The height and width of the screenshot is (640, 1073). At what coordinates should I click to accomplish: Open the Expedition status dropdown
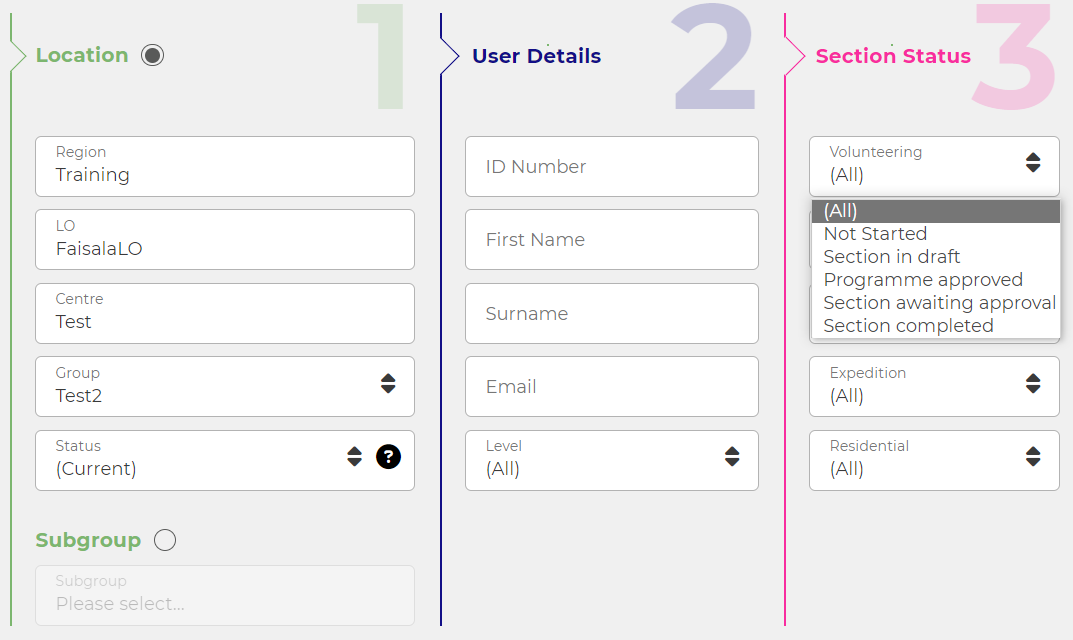(x=934, y=387)
